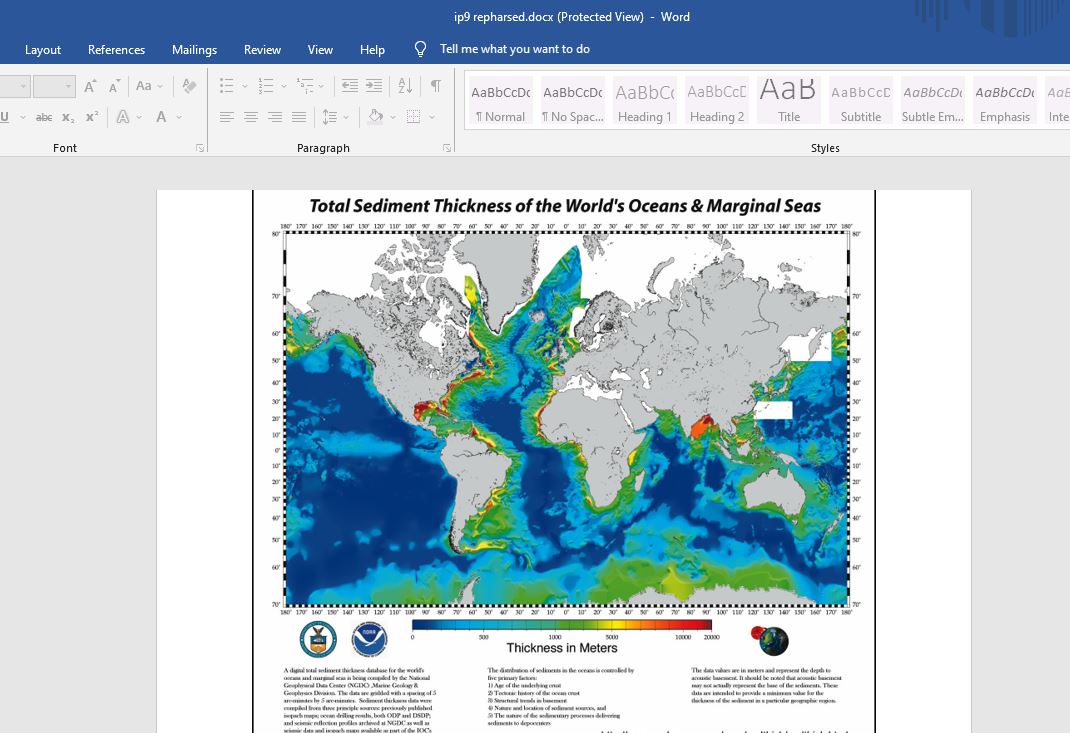Apply the Subtle Emphasis style

pyautogui.click(x=933, y=101)
